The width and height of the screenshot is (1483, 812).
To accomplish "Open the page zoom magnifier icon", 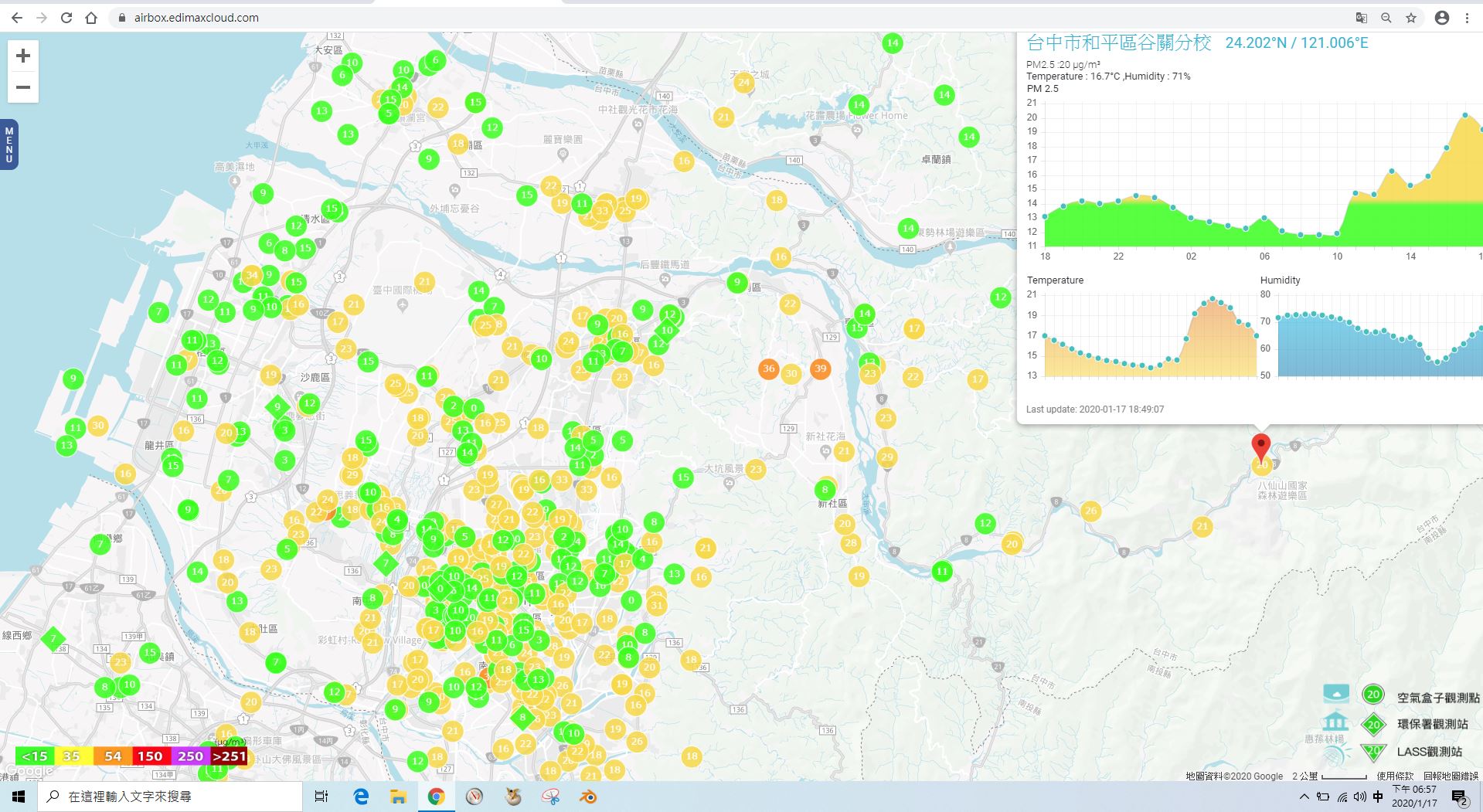I will click(x=1386, y=18).
